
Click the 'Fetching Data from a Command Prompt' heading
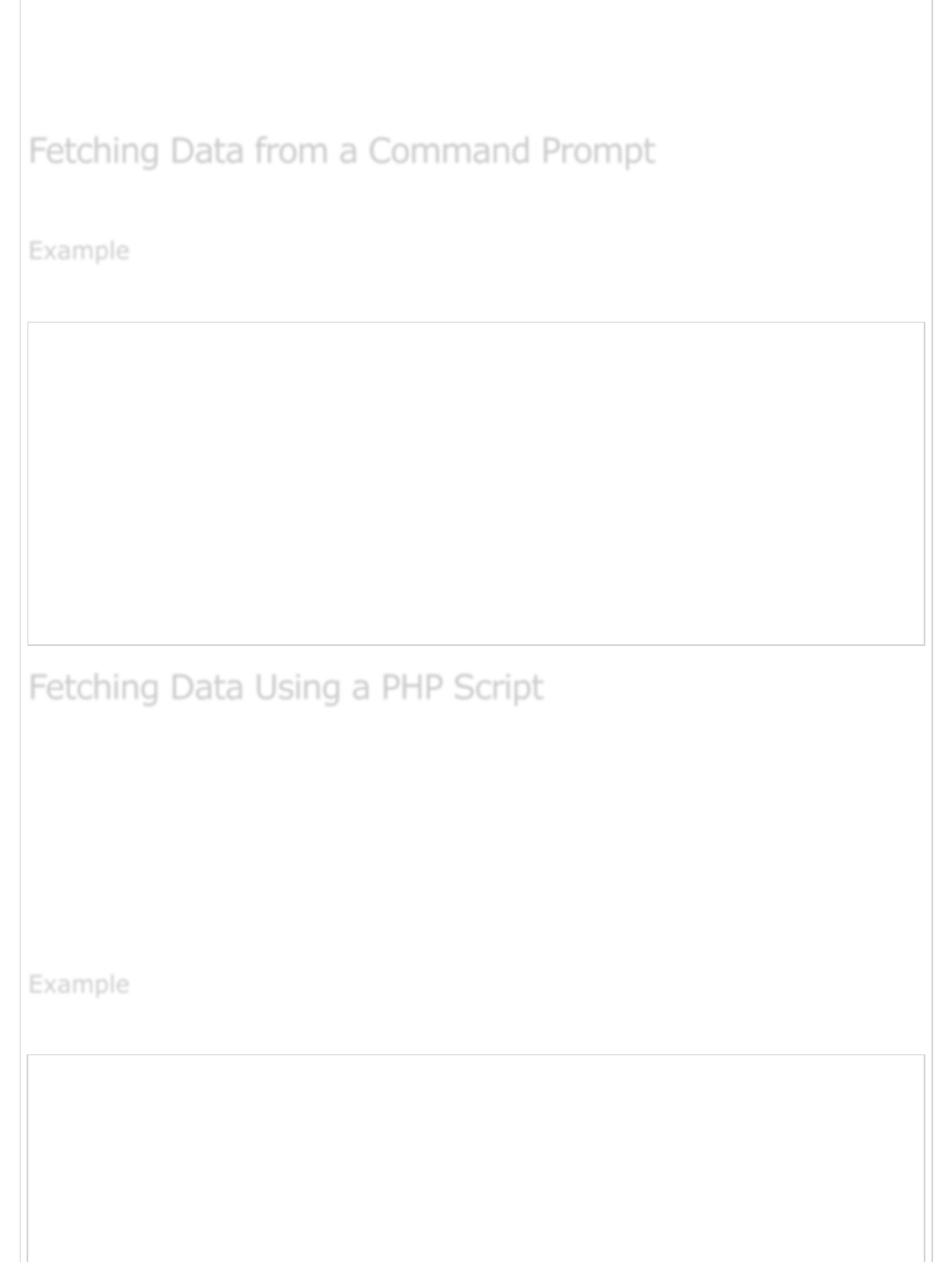click(341, 152)
